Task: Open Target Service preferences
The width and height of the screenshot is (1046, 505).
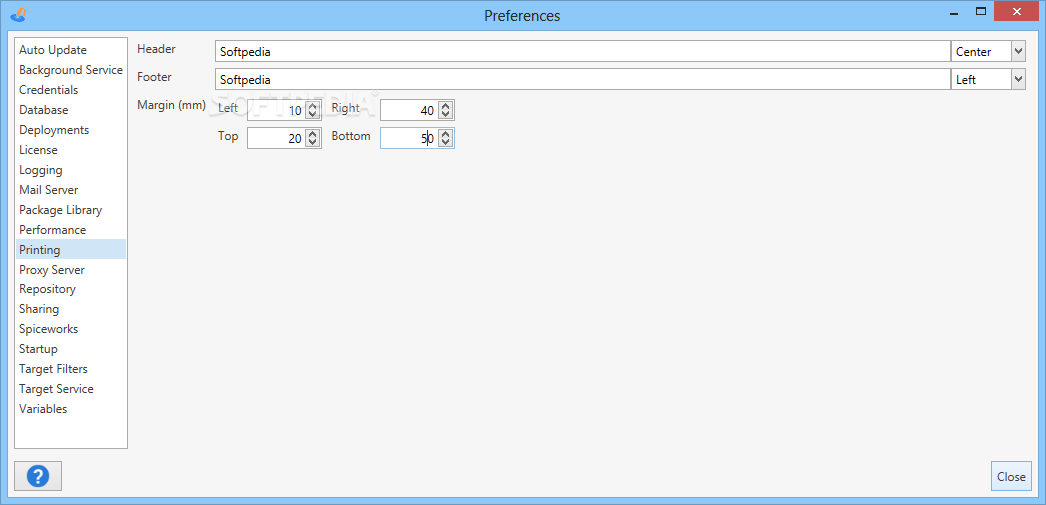Action: (71, 389)
